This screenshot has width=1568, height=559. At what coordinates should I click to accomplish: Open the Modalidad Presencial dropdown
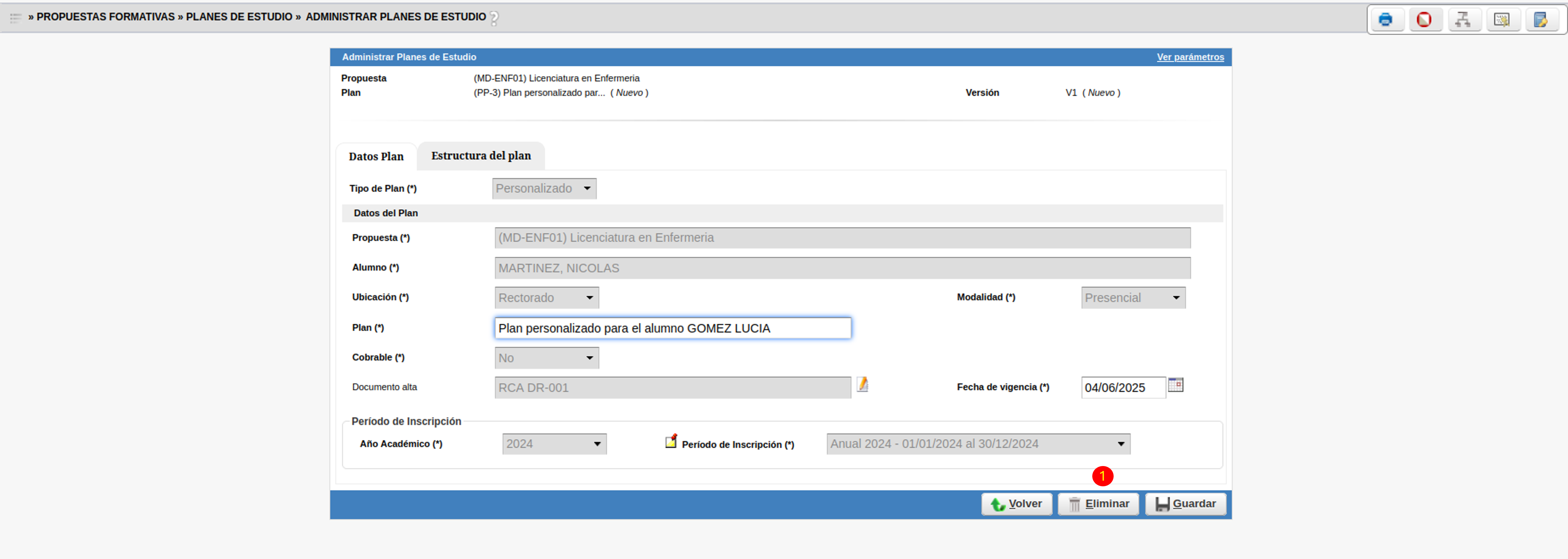point(1133,298)
